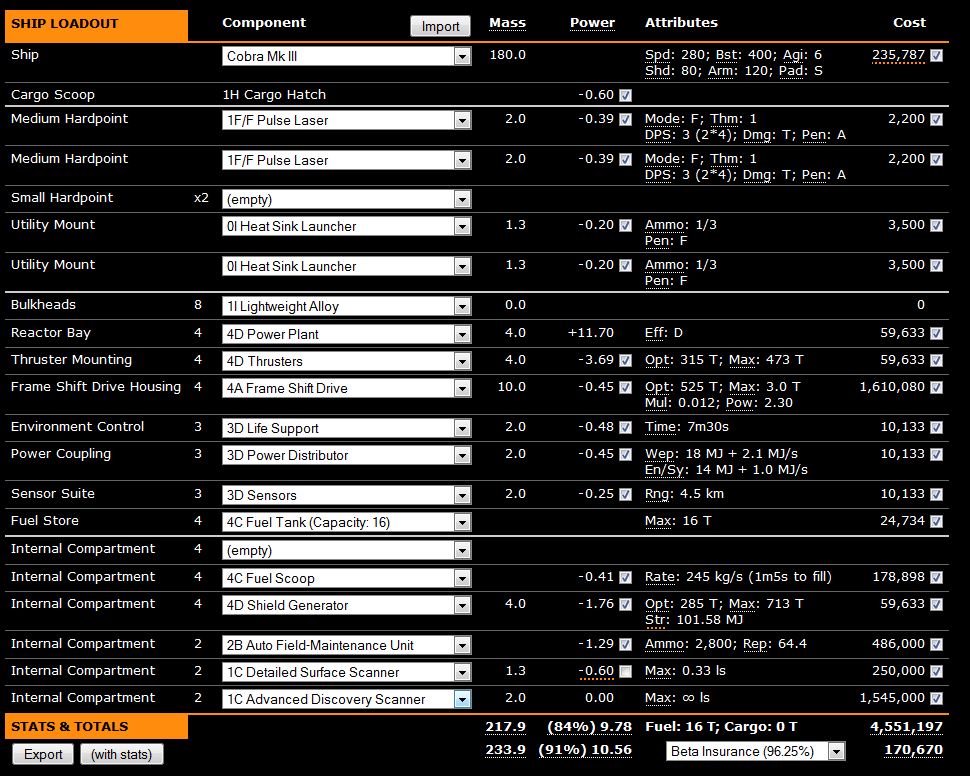Toggle Power Distributor power checkbox

625,454
